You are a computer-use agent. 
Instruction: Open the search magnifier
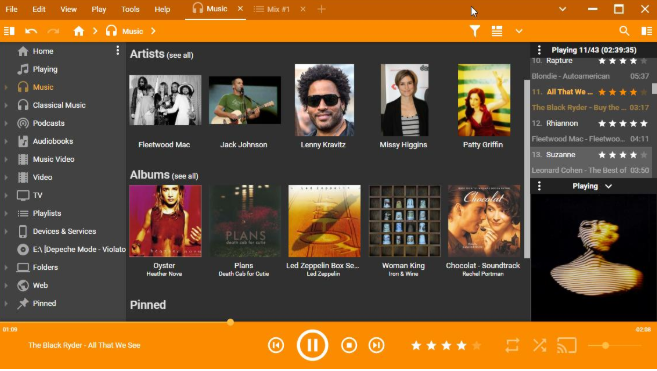[x=624, y=31]
